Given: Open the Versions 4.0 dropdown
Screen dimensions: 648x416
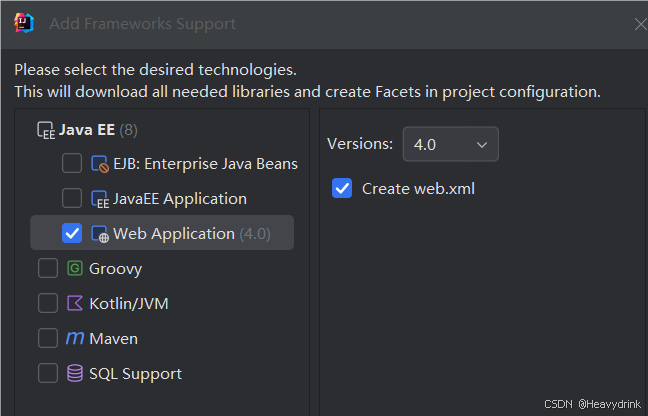Looking at the screenshot, I should (450, 144).
